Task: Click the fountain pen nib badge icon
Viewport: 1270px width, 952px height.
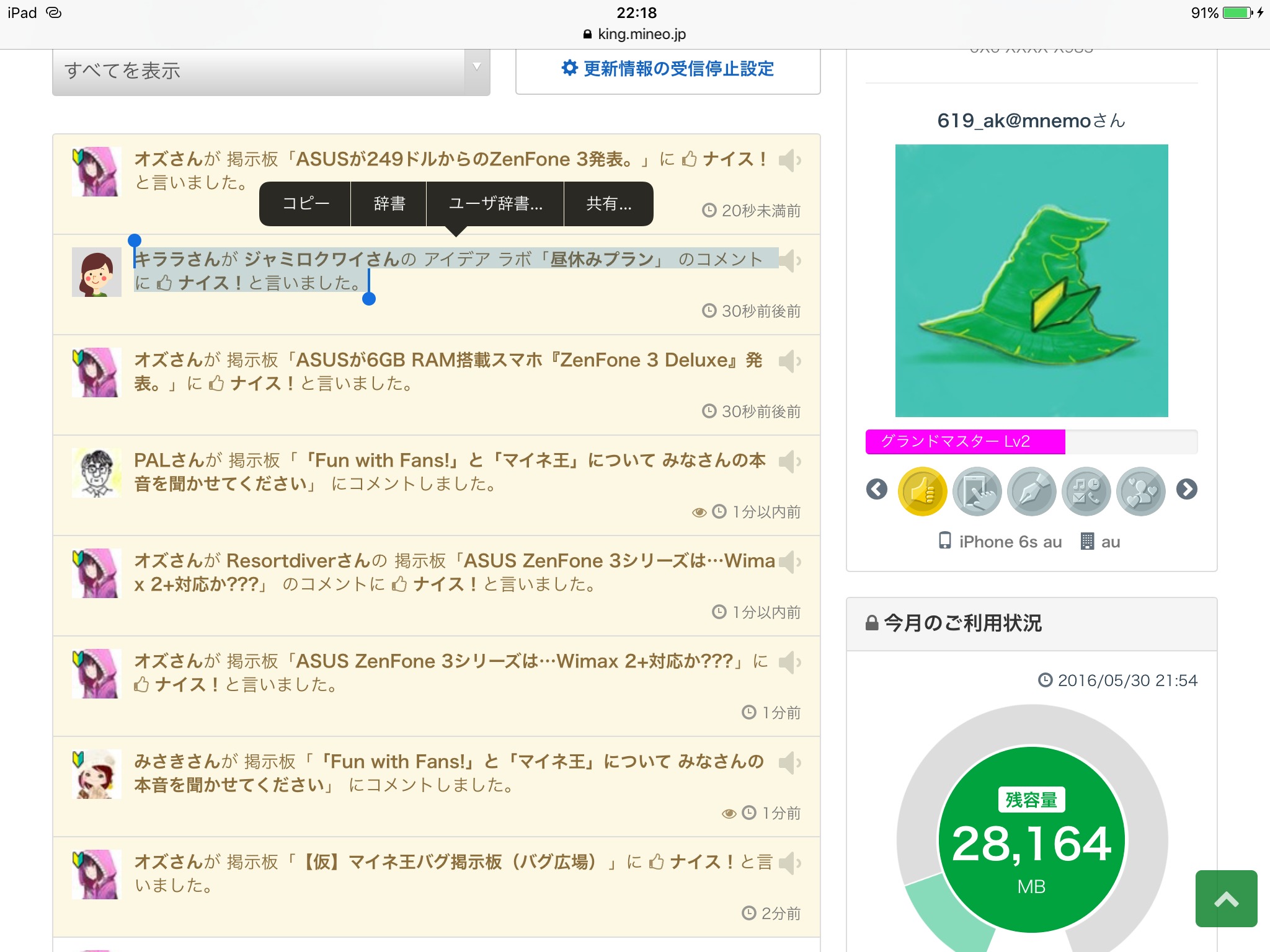Action: (x=1031, y=491)
